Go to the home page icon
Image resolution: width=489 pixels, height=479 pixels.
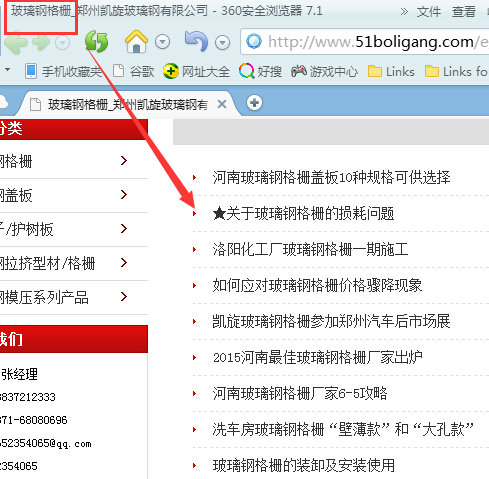point(136,41)
